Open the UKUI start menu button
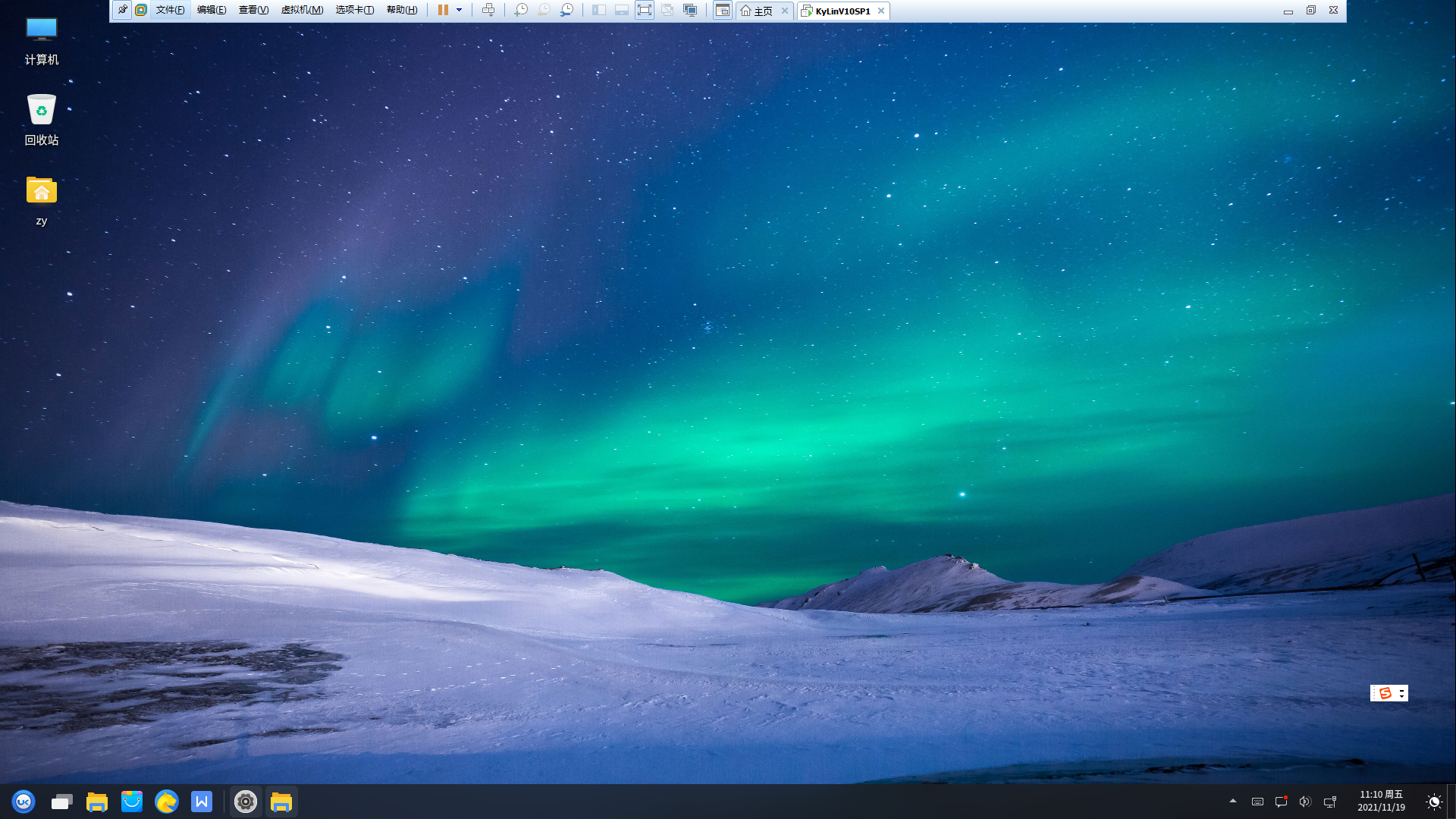This screenshot has height=819, width=1456. [x=24, y=802]
